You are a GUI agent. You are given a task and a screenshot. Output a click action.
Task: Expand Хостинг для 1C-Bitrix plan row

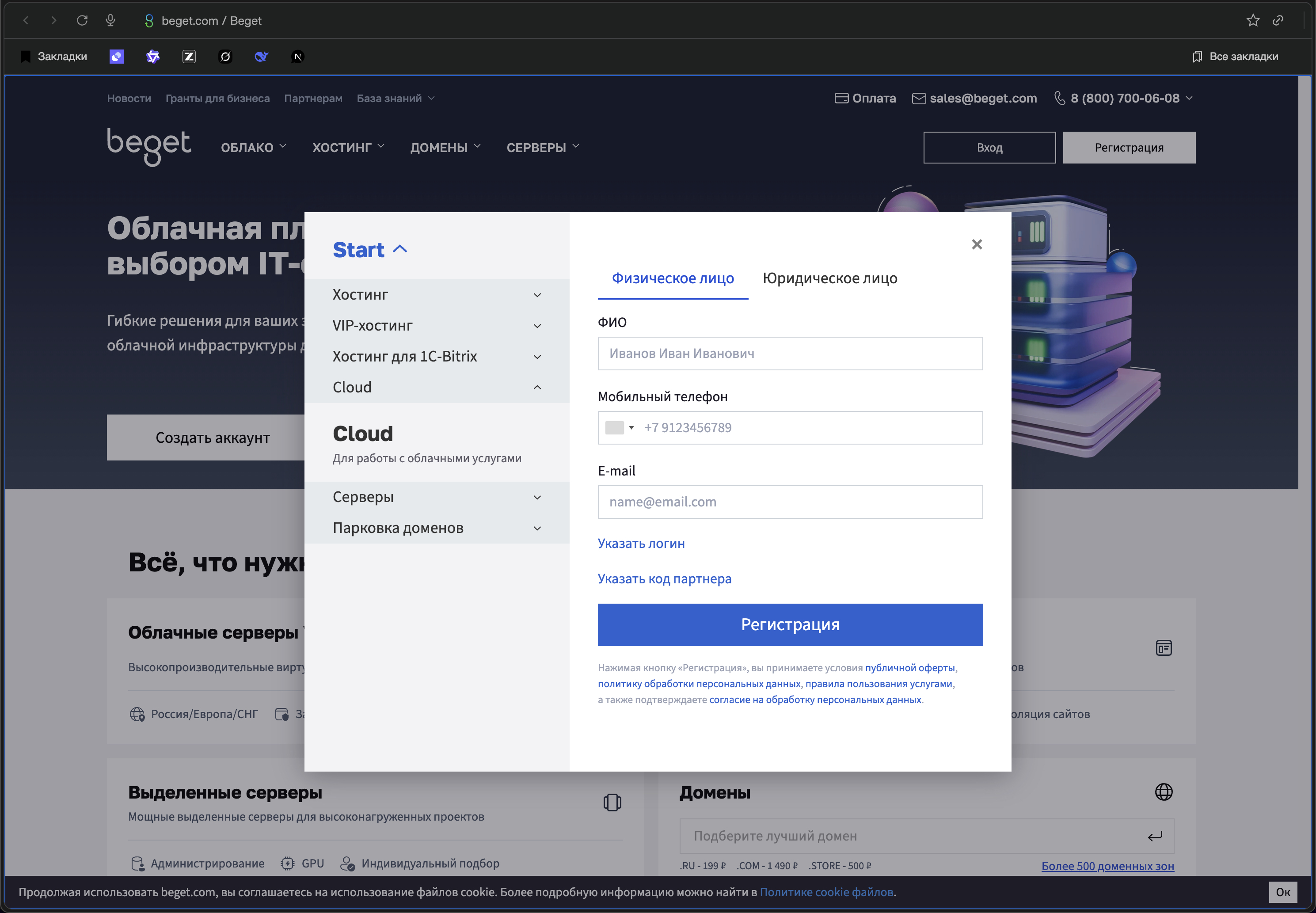pos(437,356)
